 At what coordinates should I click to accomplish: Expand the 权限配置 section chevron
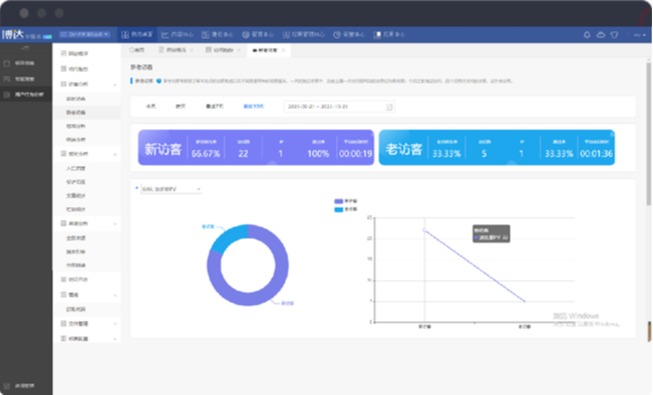[x=115, y=339]
